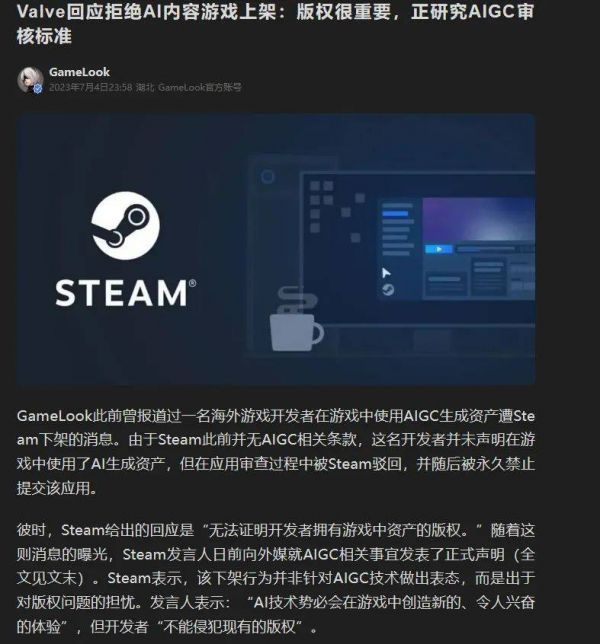The height and width of the screenshot is (644, 600).
Task: Click the small Steam icon below the cursor
Action: (388, 290)
